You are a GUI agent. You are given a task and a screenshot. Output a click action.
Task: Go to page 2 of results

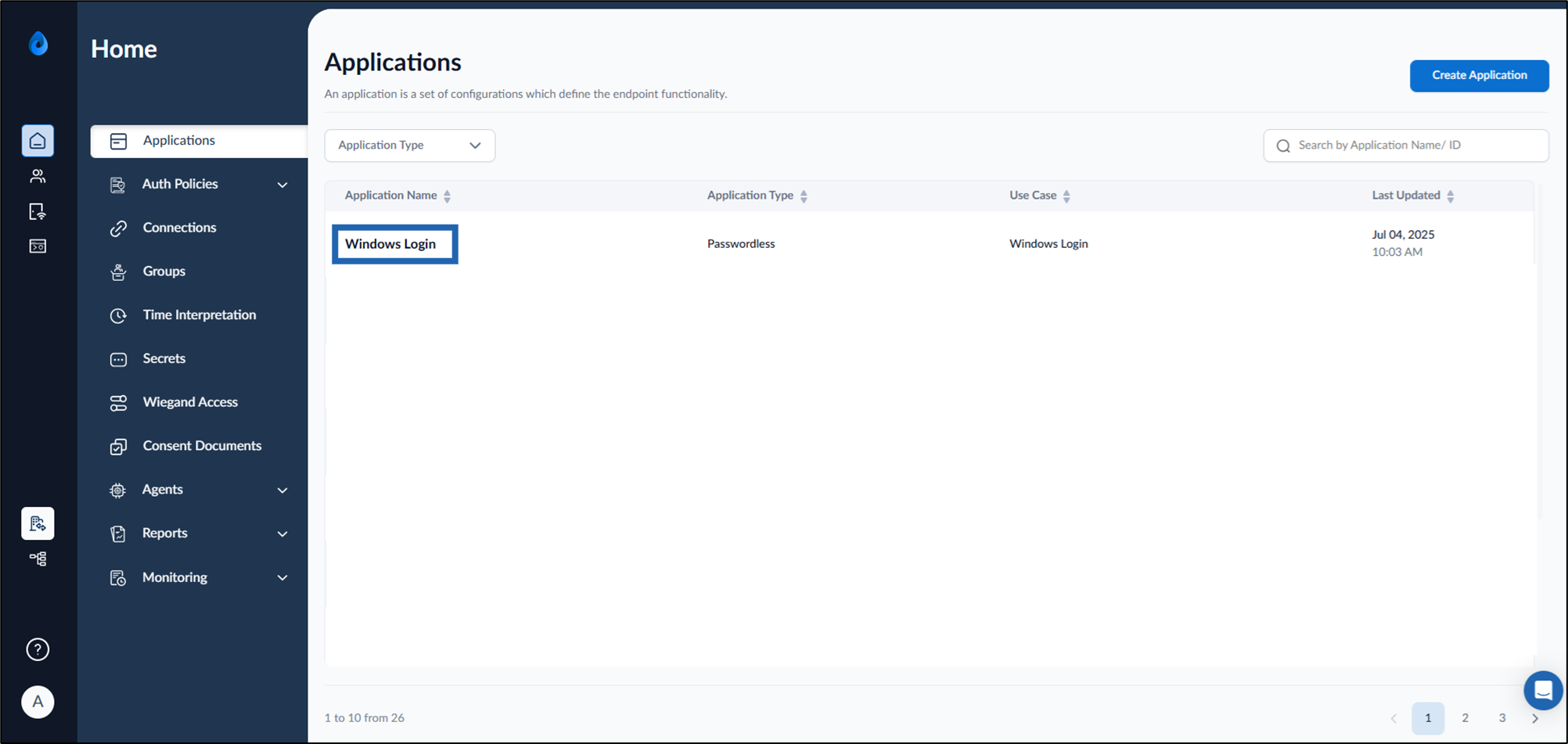coord(1465,717)
